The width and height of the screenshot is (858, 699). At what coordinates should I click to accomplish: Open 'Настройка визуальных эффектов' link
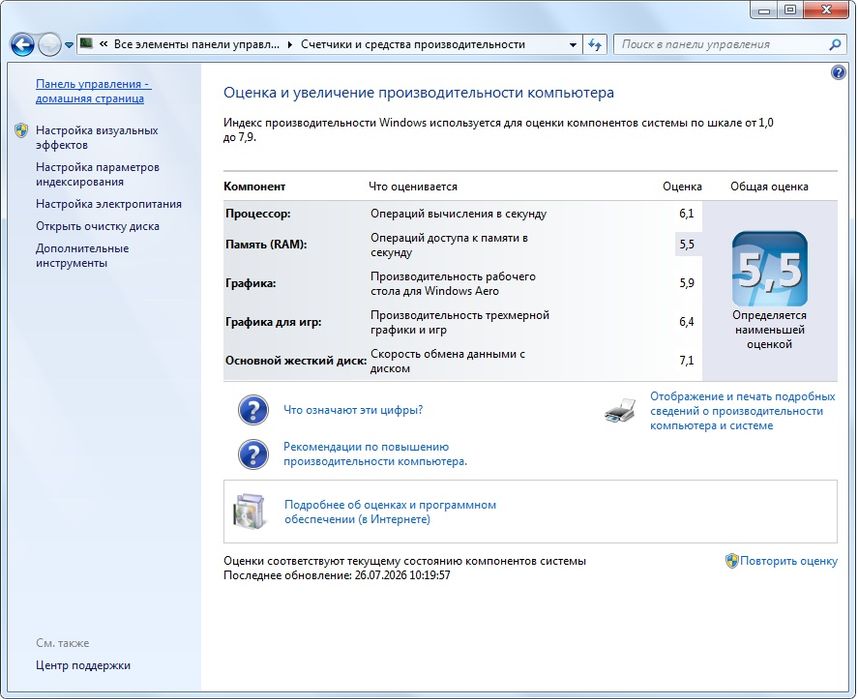pos(97,138)
